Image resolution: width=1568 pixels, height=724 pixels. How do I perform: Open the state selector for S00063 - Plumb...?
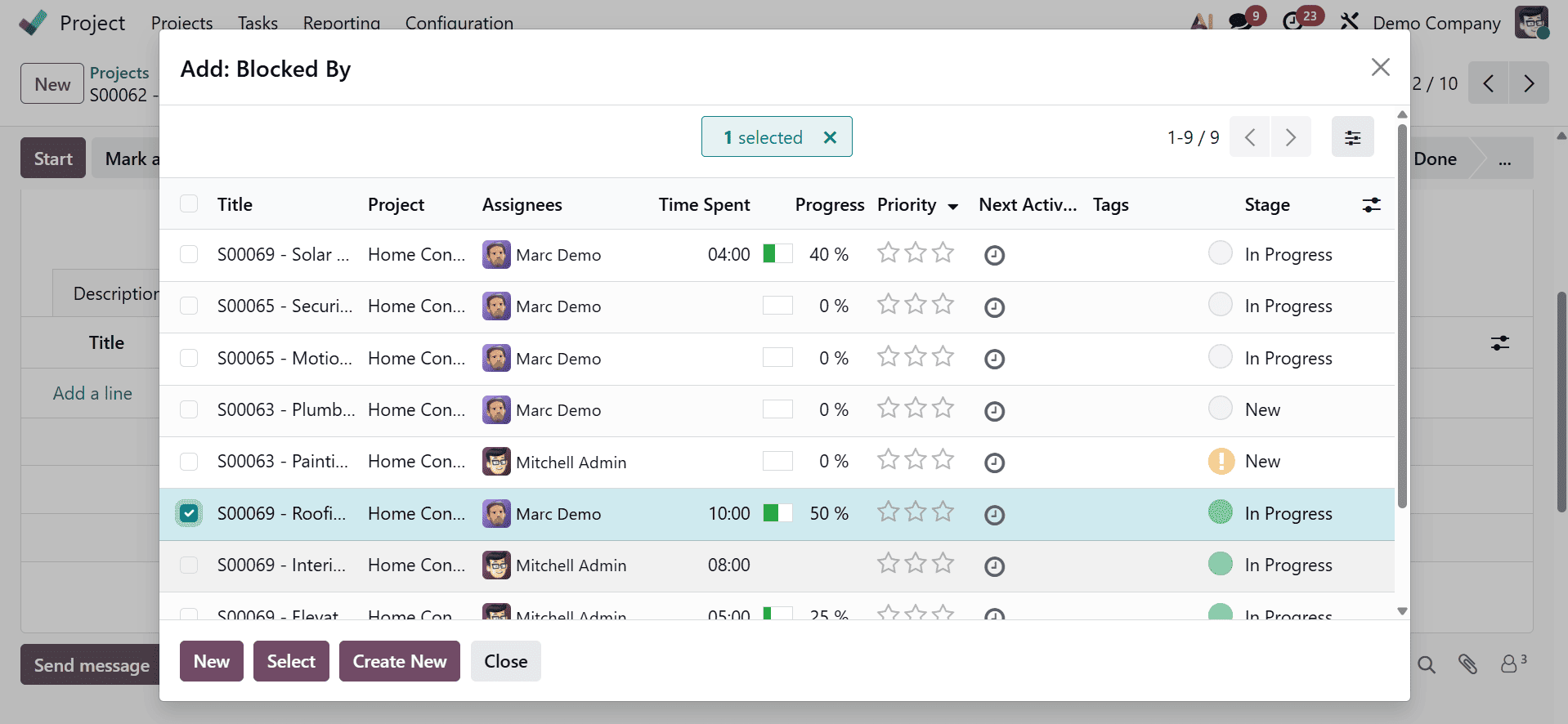(1220, 408)
